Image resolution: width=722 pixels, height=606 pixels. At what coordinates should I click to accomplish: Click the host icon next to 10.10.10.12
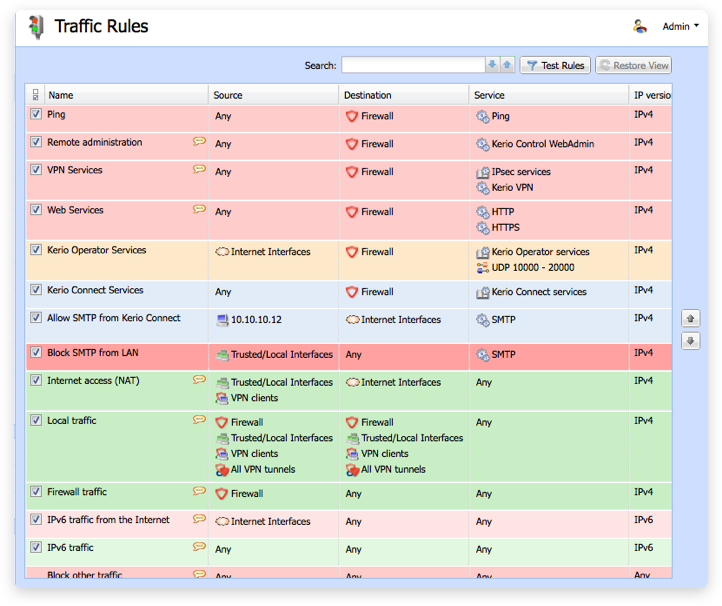click(222, 320)
